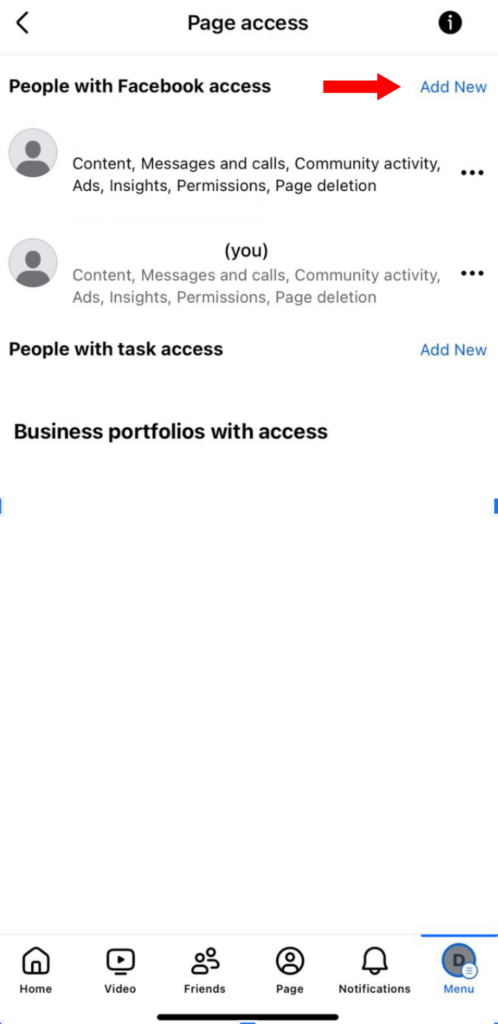
Task: Tap Business portfolios with access heading
Action: (x=170, y=432)
